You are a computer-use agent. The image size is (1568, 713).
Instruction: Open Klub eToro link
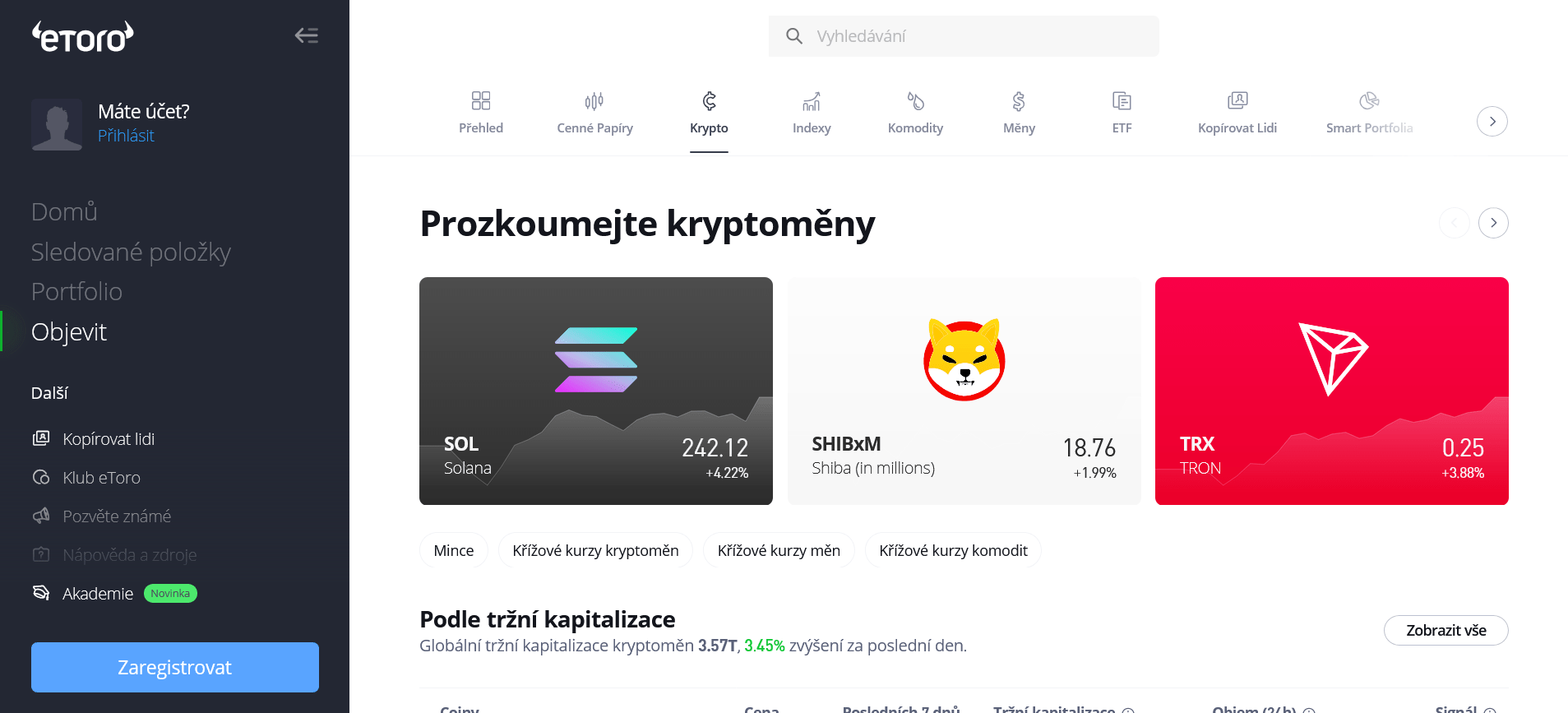pos(101,478)
